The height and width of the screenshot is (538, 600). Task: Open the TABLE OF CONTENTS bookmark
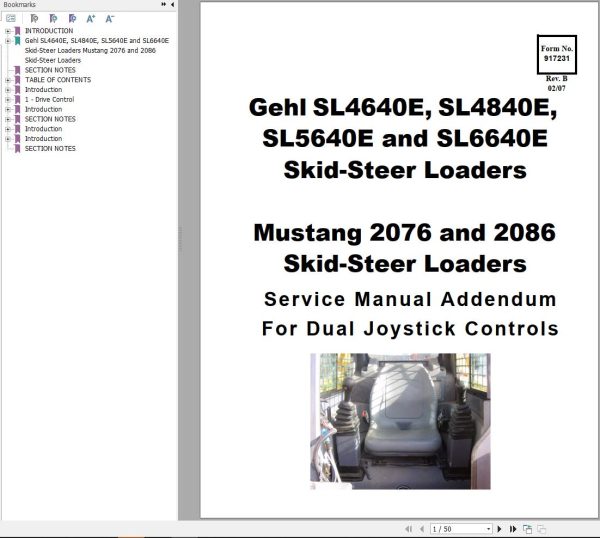click(58, 80)
